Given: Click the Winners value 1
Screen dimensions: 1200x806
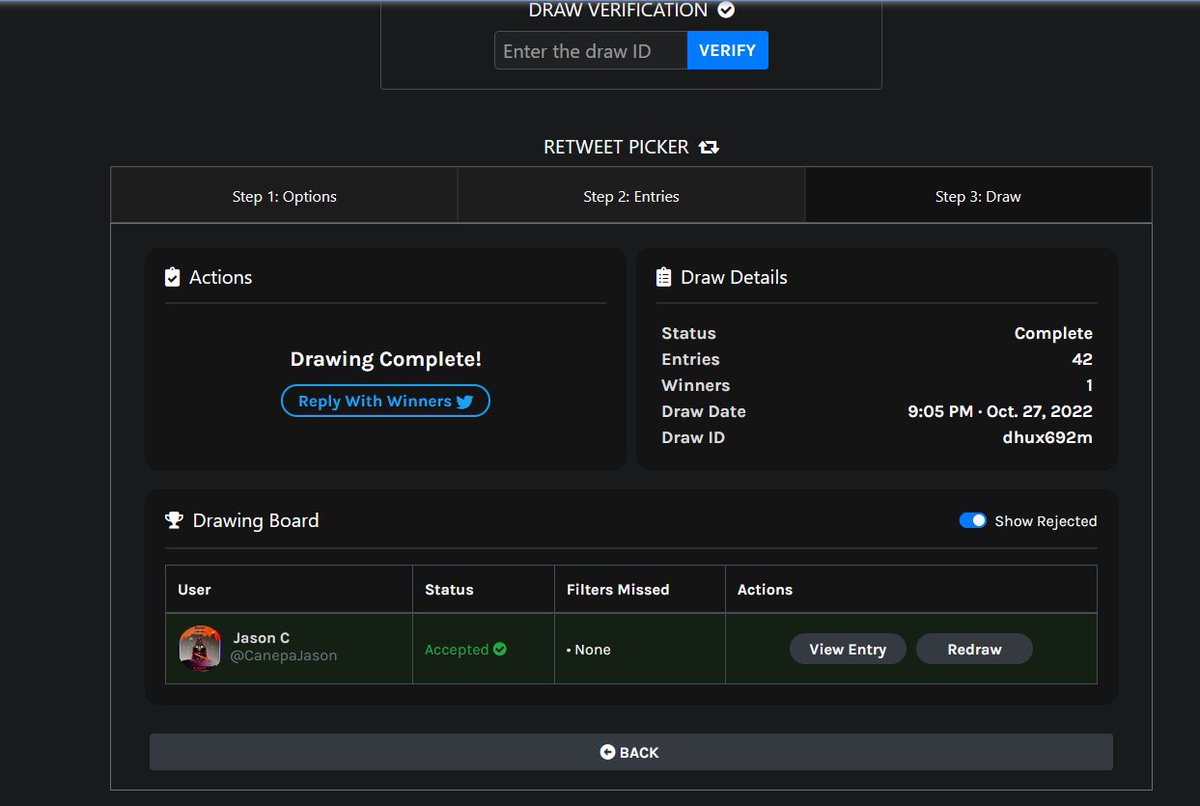Looking at the screenshot, I should 1089,385.
